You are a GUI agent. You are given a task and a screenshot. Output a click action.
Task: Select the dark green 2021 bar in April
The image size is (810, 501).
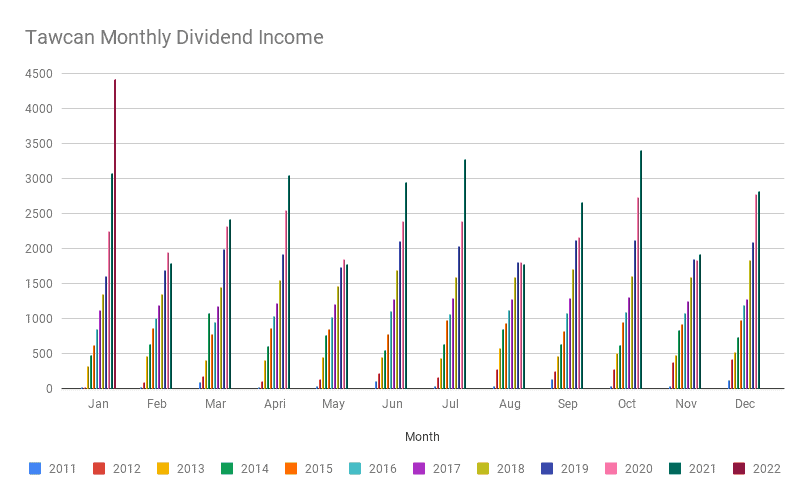pyautogui.click(x=289, y=282)
